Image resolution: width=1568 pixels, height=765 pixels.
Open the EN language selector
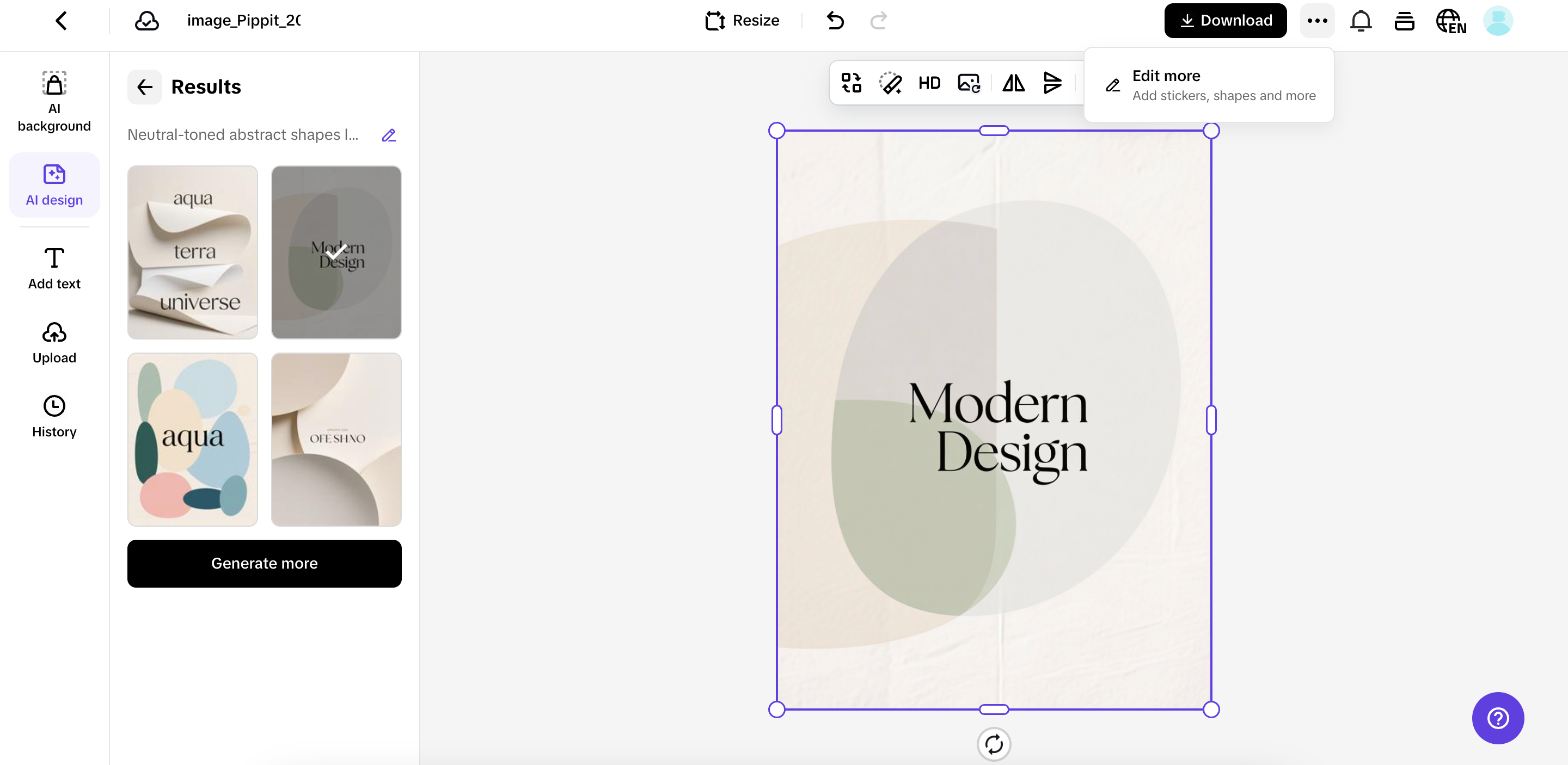pos(1450,21)
